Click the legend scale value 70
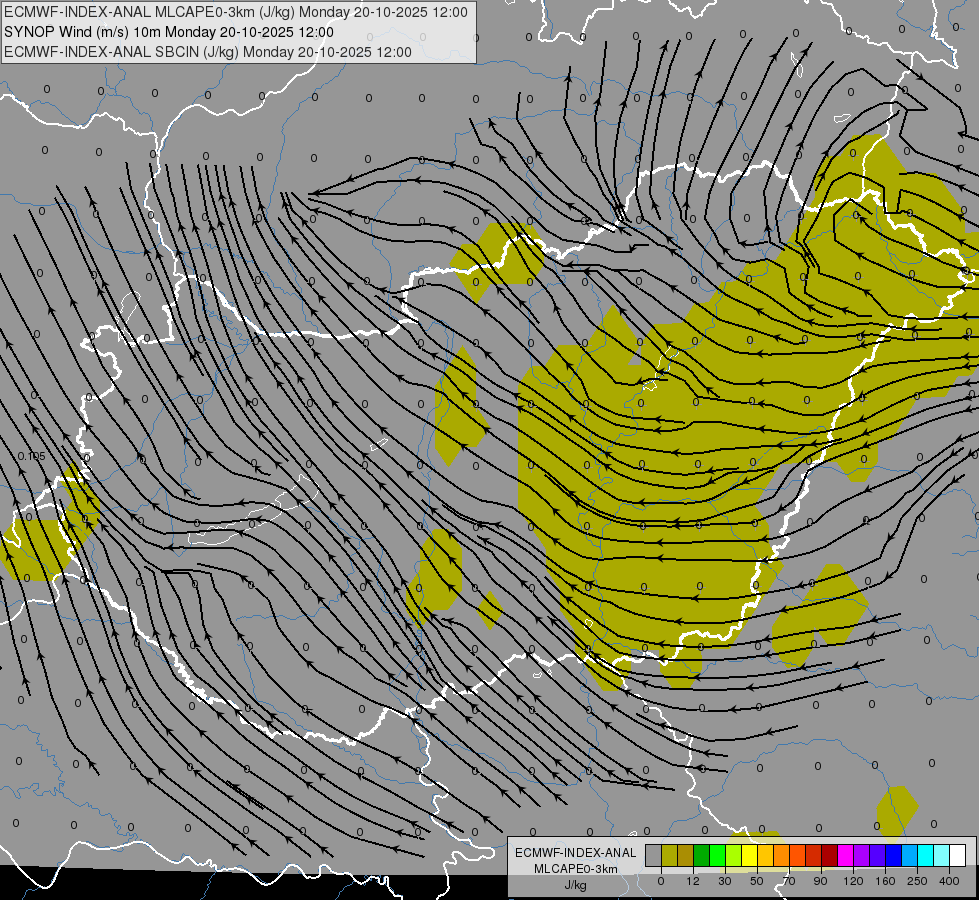 click(x=789, y=881)
